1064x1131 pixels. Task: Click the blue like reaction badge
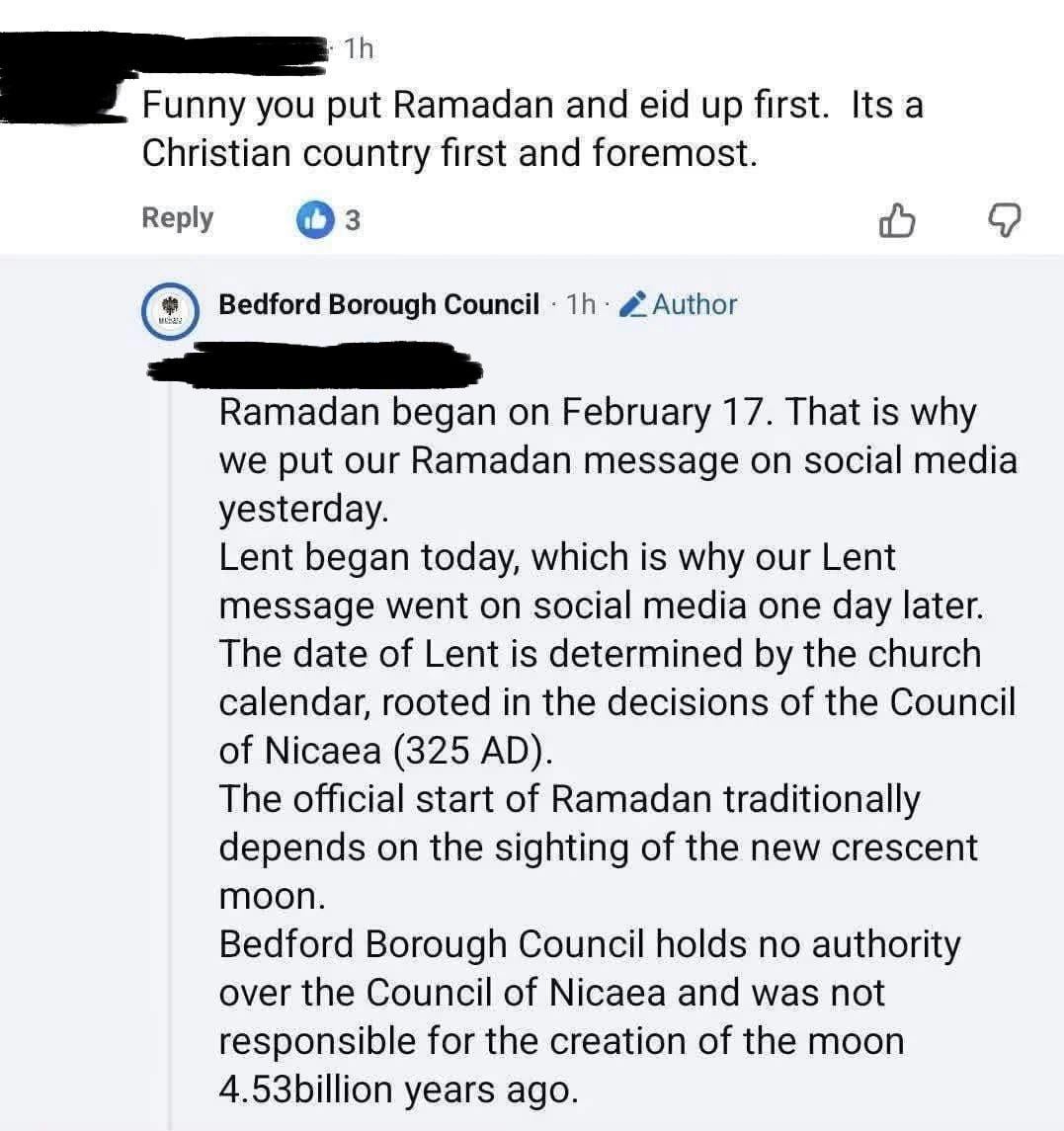tap(313, 220)
